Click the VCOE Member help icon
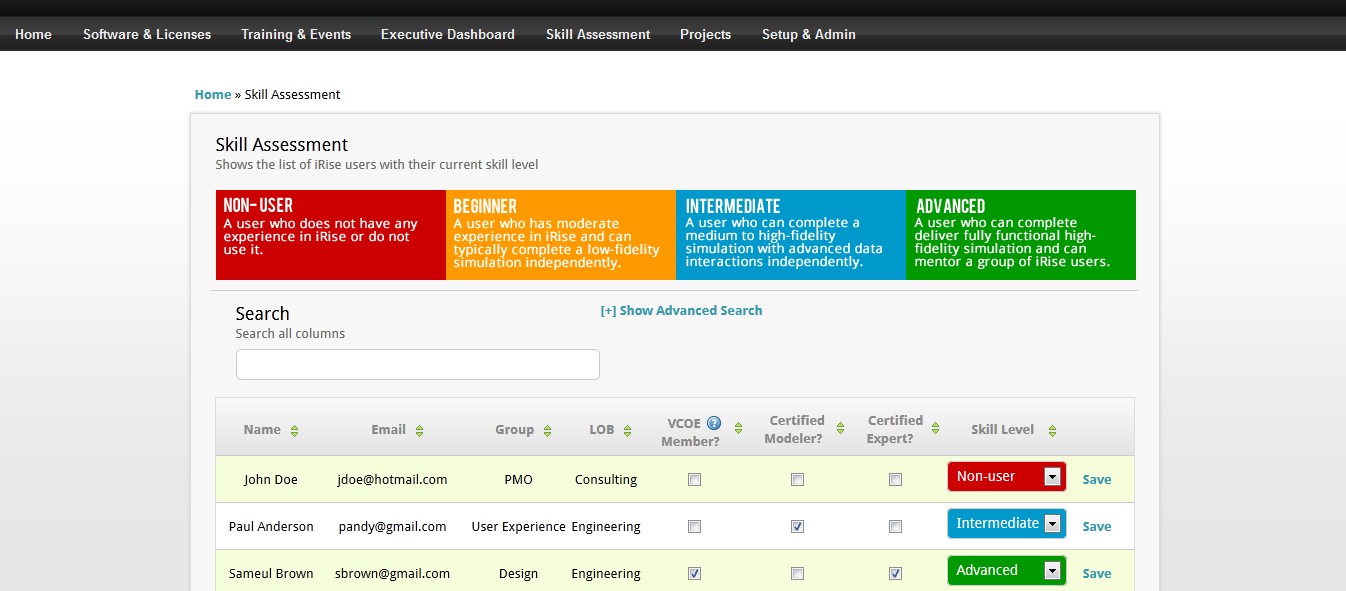Image resolution: width=1346 pixels, height=591 pixels. 714,422
